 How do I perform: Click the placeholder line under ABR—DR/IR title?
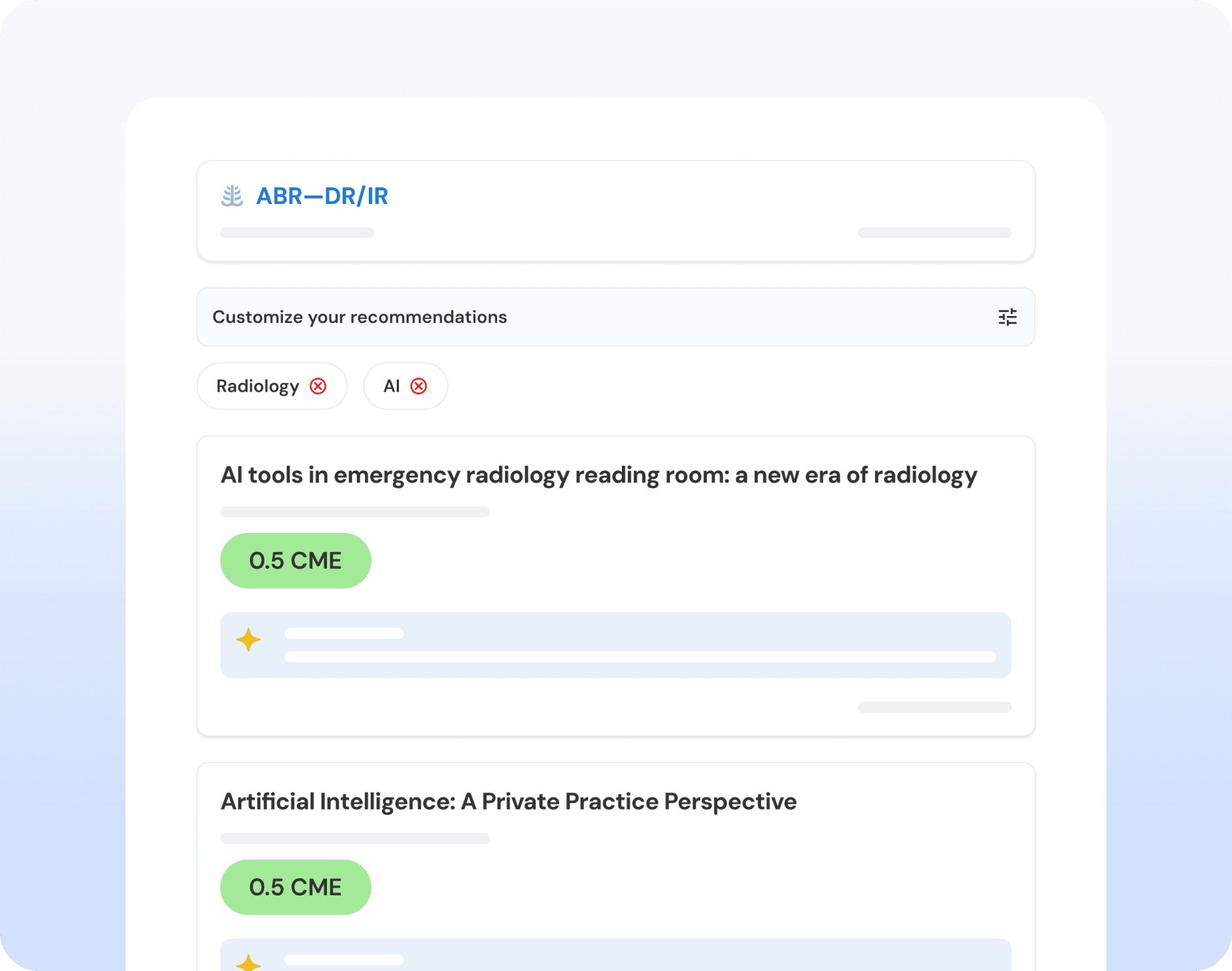coord(297,233)
